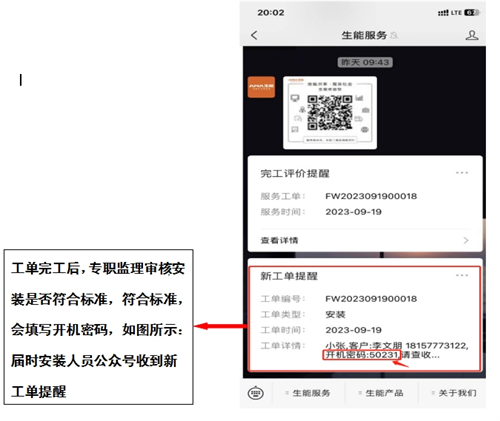Image resolution: width=500 pixels, height=421 pixels.
Task: Tap the 开机密码:50231 text
Action: [361, 355]
